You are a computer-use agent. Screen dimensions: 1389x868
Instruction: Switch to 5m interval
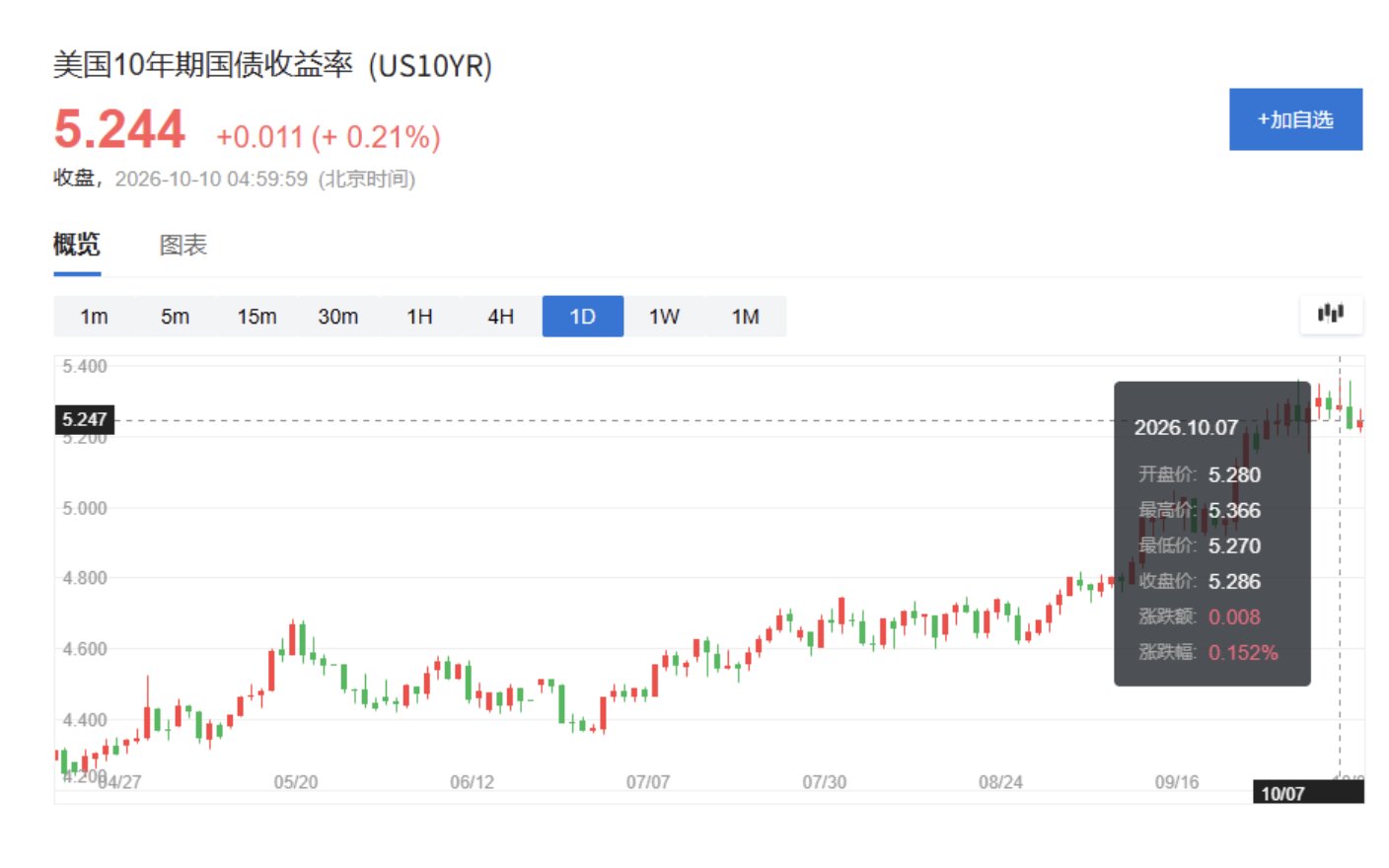(176, 317)
